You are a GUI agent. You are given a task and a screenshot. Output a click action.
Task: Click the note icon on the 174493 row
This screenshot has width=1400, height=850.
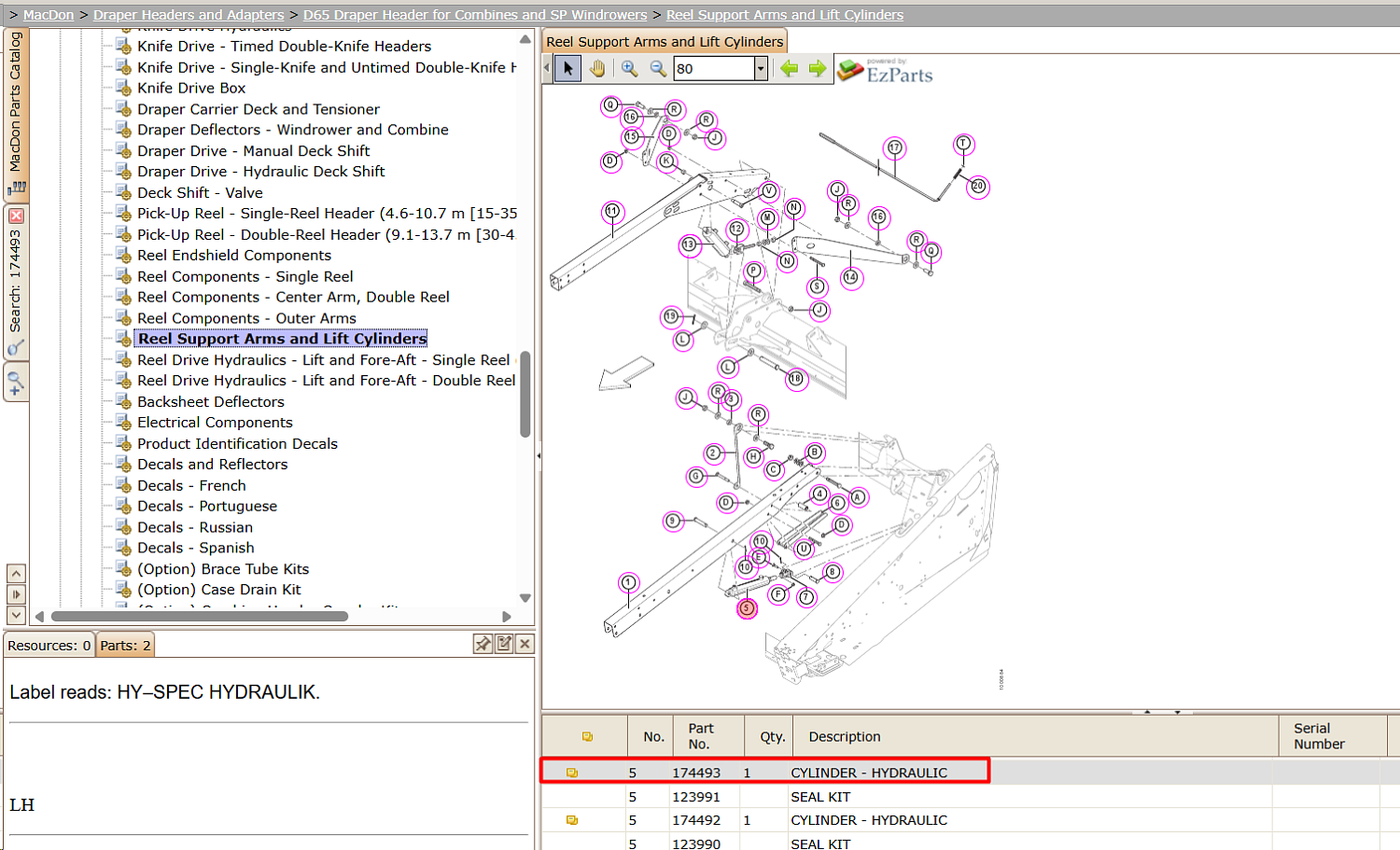pos(572,773)
